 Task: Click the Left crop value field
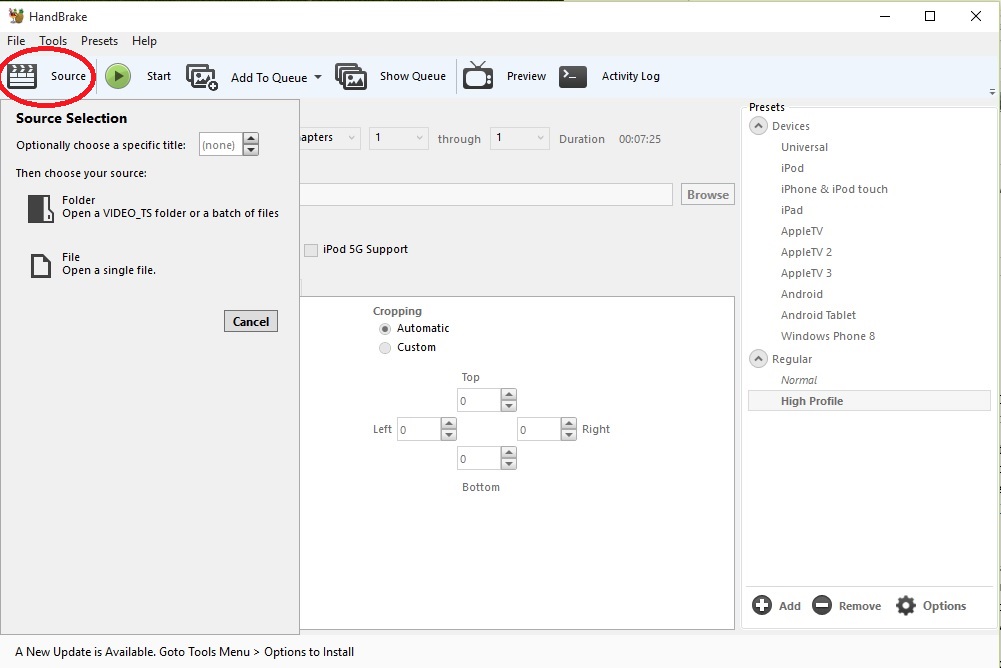coord(419,429)
